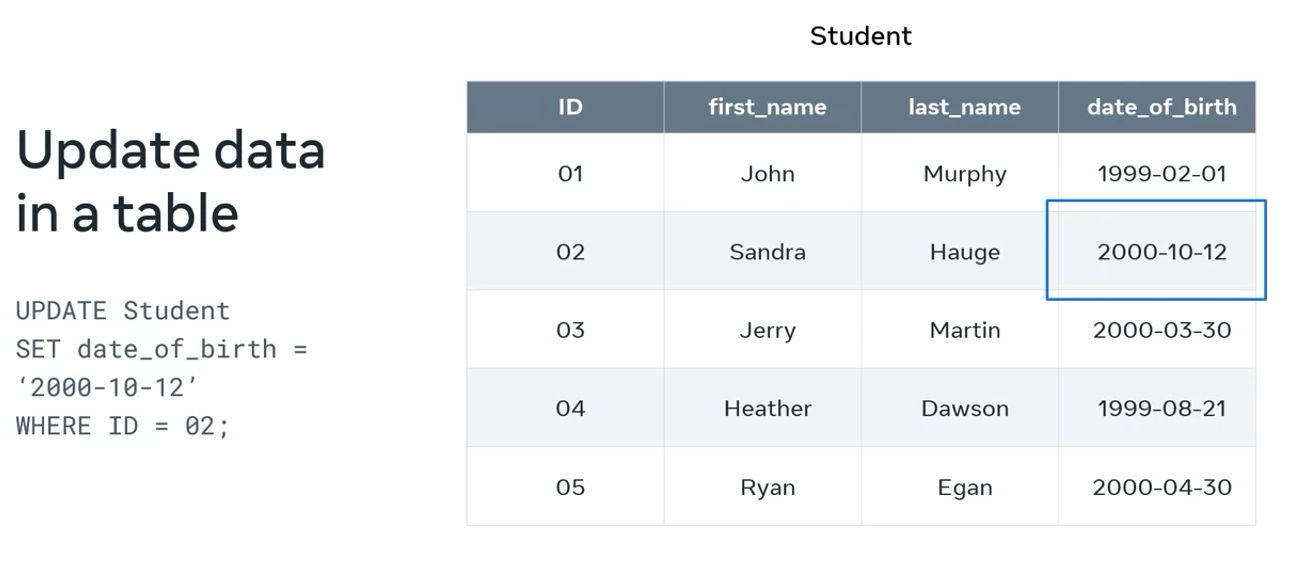Click the Jerry cell in the table
The height and width of the screenshot is (574, 1293).
point(767,330)
